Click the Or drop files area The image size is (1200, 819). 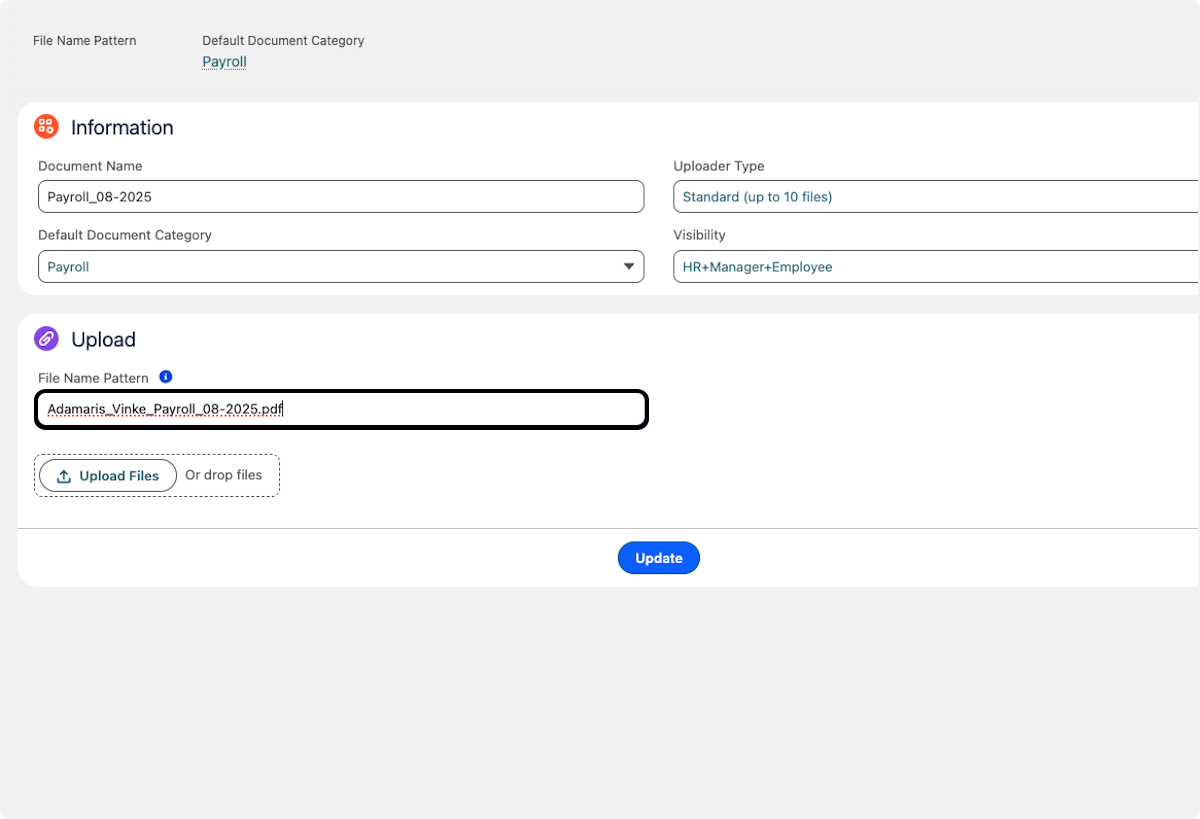(x=224, y=475)
